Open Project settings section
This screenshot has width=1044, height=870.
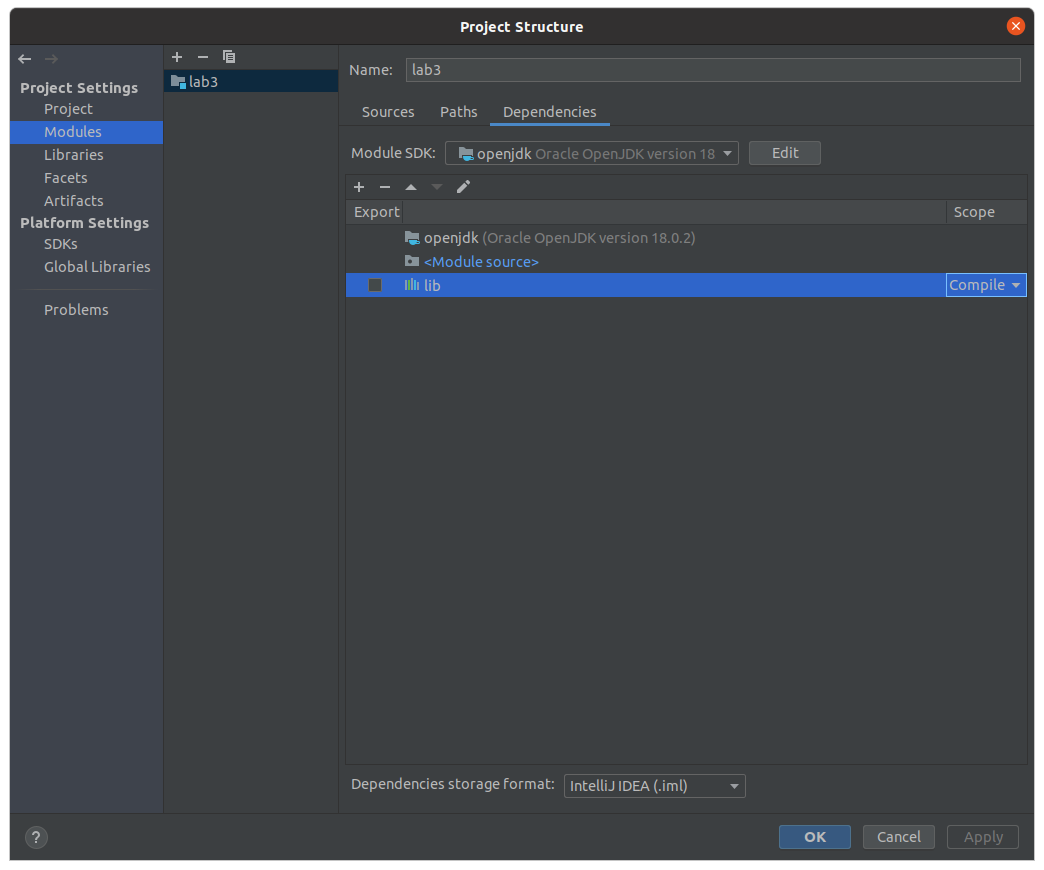tap(69, 109)
